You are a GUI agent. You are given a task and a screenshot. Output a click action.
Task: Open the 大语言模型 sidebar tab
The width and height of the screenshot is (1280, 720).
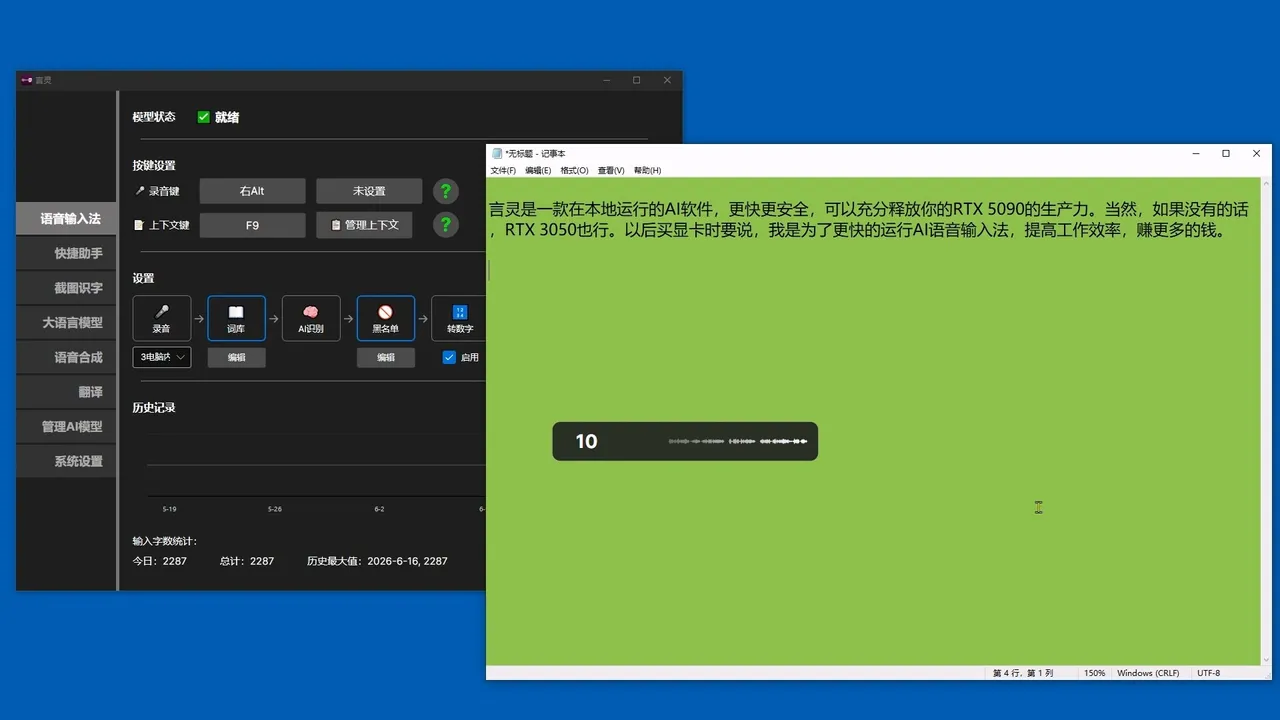click(x=67, y=322)
